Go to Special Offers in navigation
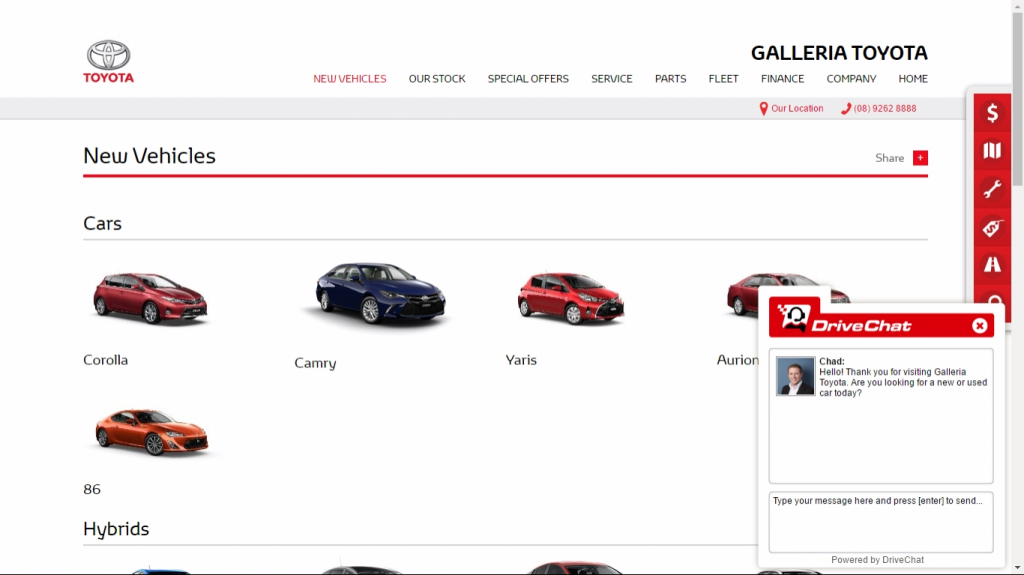The height and width of the screenshot is (575, 1024). click(x=528, y=79)
